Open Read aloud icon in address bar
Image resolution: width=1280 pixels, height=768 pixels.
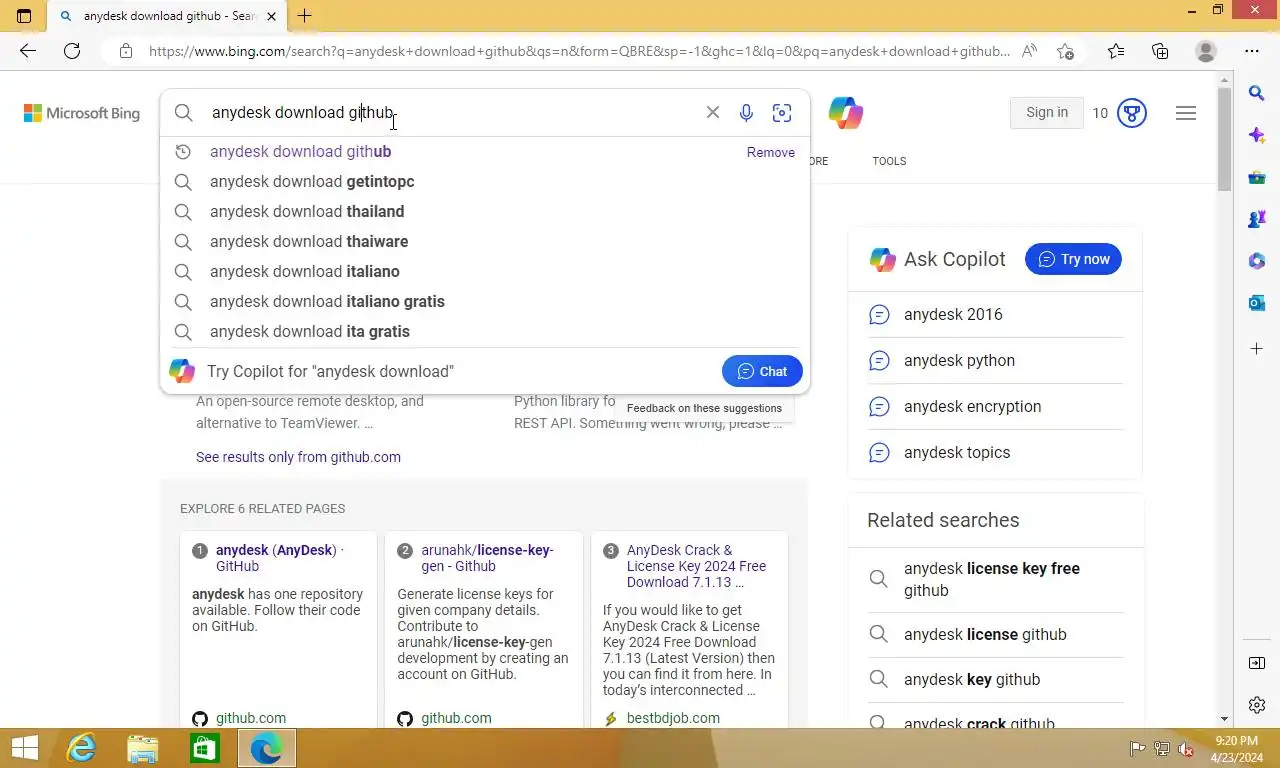pyautogui.click(x=1029, y=51)
